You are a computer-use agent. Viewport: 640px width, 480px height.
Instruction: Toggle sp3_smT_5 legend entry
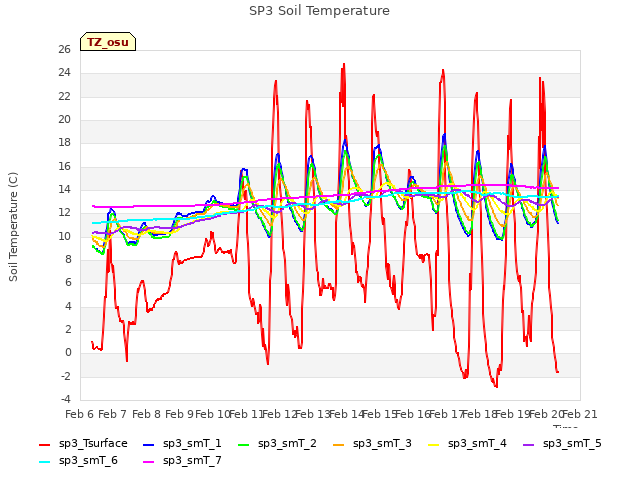(x=562, y=443)
